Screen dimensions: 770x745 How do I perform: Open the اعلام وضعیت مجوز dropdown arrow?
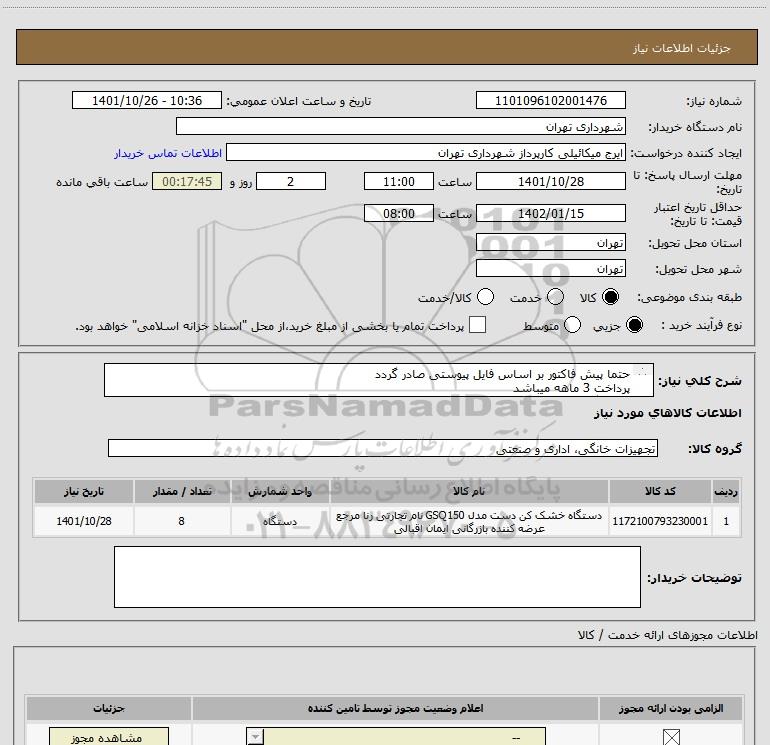pyautogui.click(x=255, y=737)
